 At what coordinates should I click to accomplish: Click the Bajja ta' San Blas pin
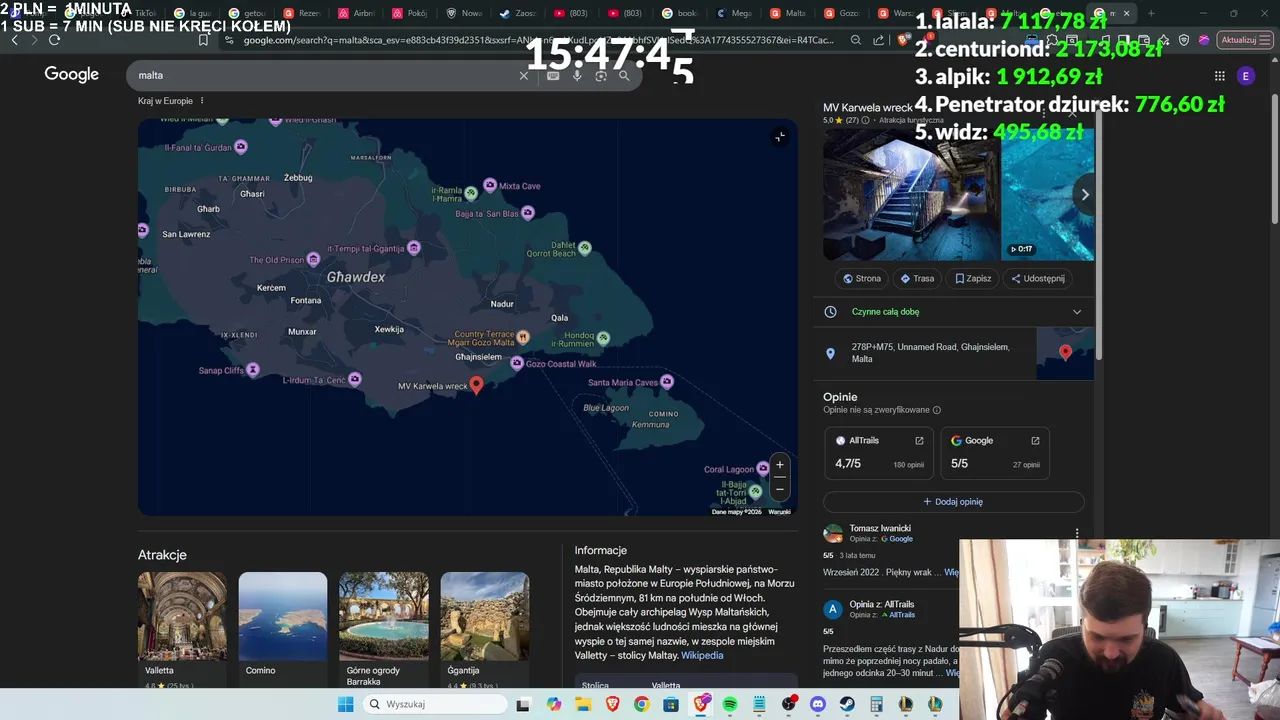pos(528,212)
